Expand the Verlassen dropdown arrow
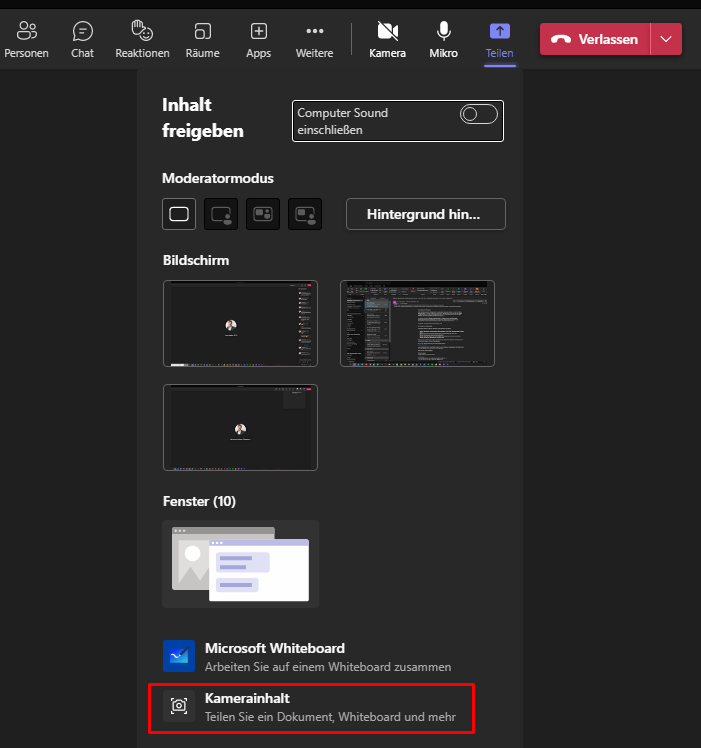701x748 pixels. point(666,39)
